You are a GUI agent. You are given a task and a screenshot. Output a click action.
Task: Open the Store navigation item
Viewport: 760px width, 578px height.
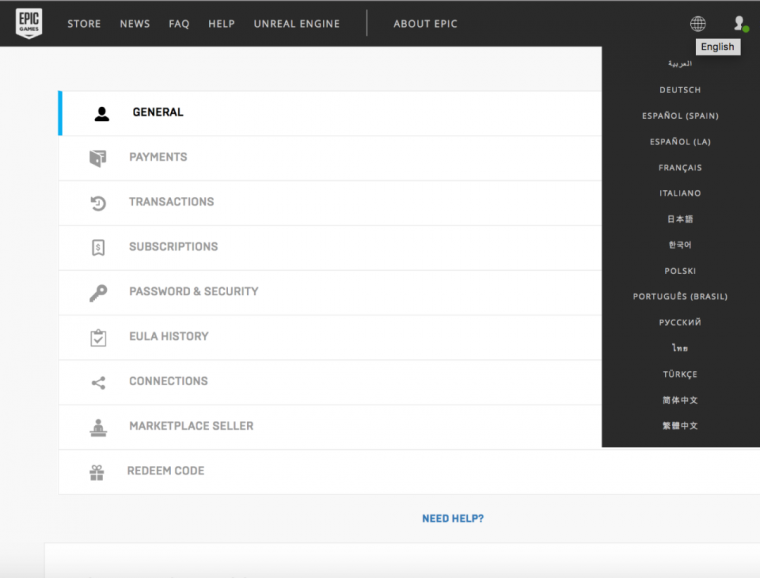[84, 24]
